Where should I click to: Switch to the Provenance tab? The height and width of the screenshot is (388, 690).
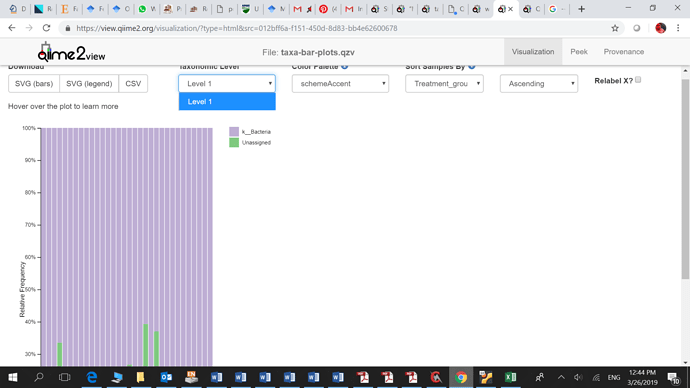(624, 51)
